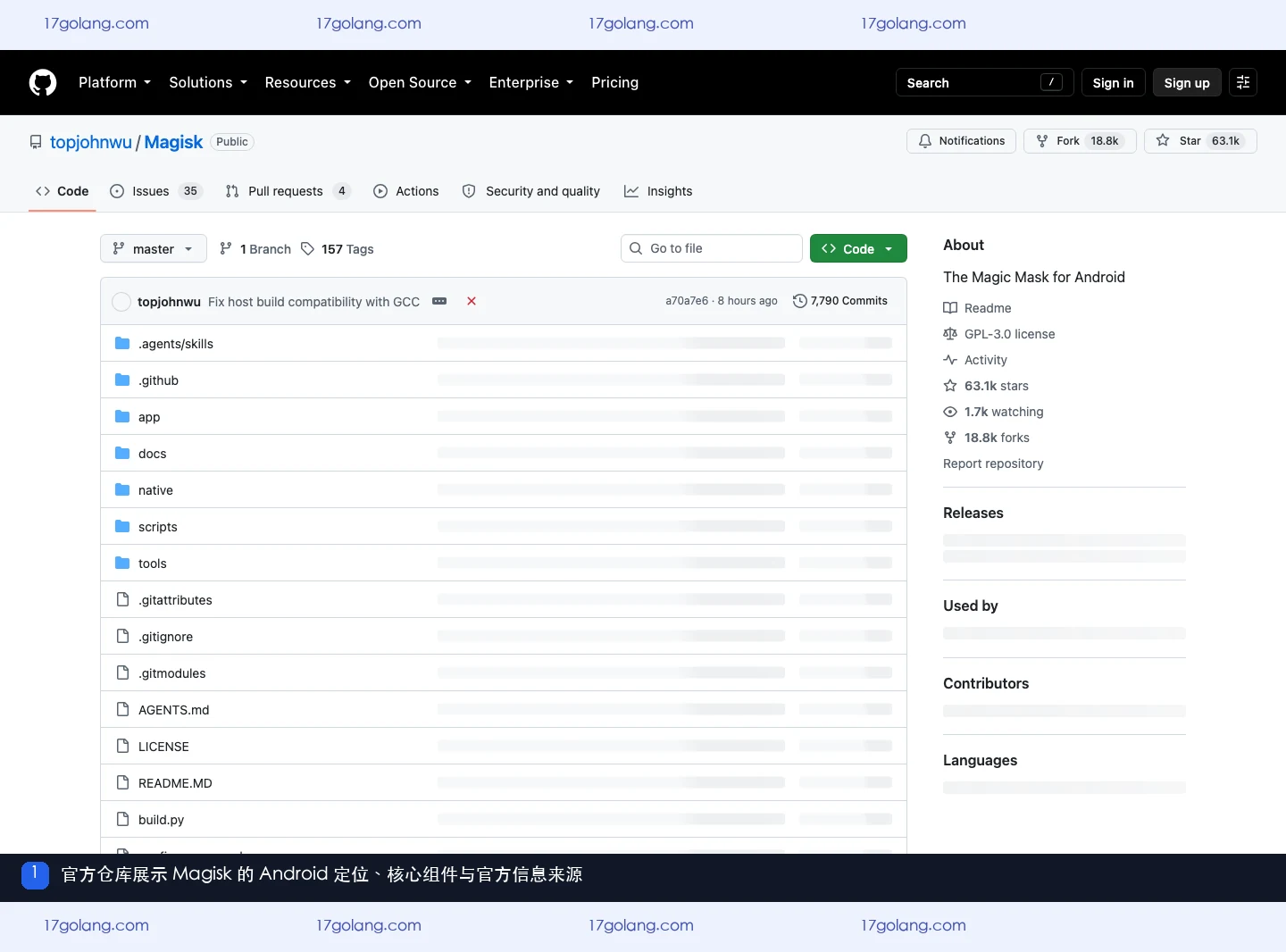Open the .gitignore file

(x=165, y=637)
